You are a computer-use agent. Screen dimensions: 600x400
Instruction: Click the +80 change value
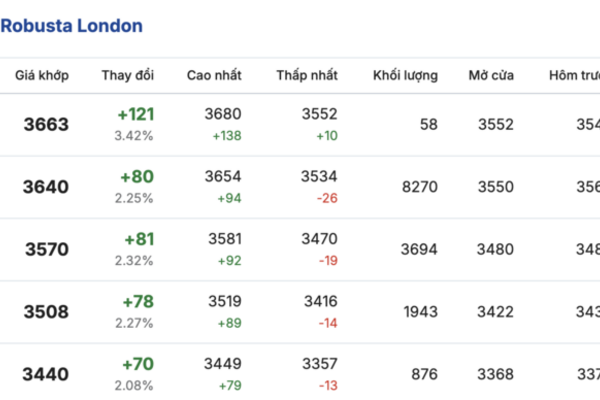pyautogui.click(x=137, y=177)
